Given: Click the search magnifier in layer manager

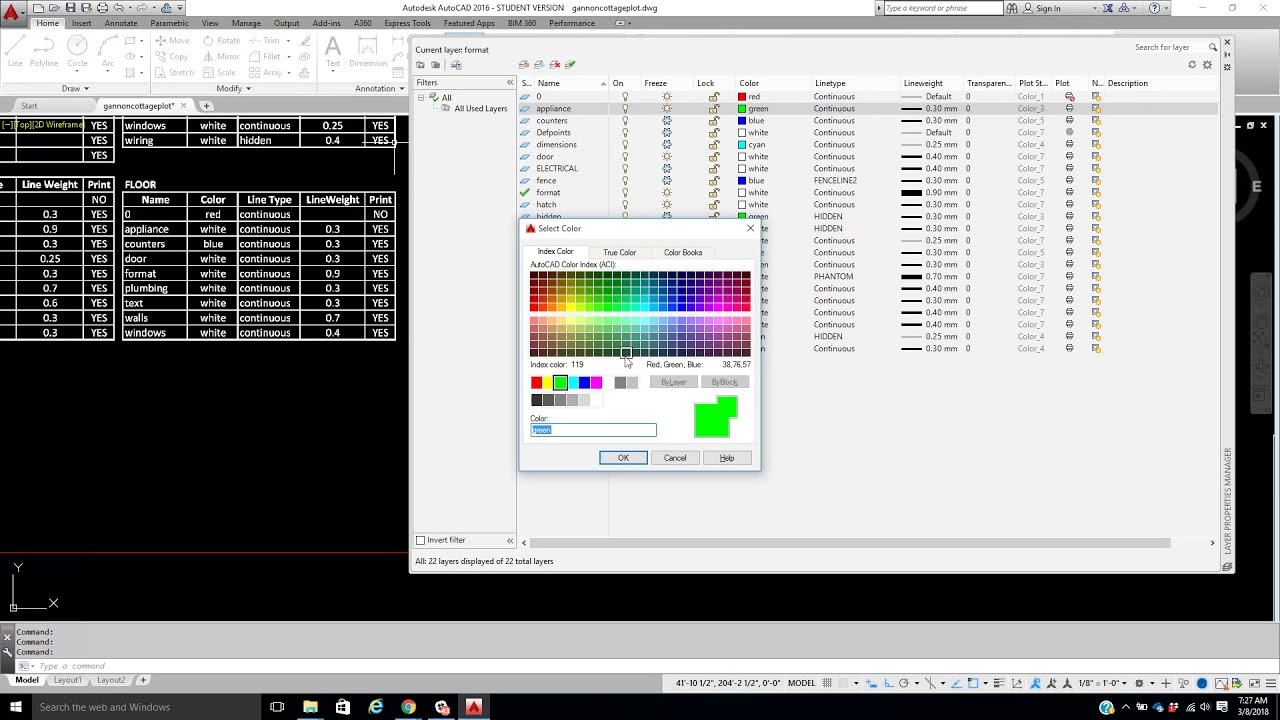Looking at the screenshot, I should pyautogui.click(x=1213, y=47).
